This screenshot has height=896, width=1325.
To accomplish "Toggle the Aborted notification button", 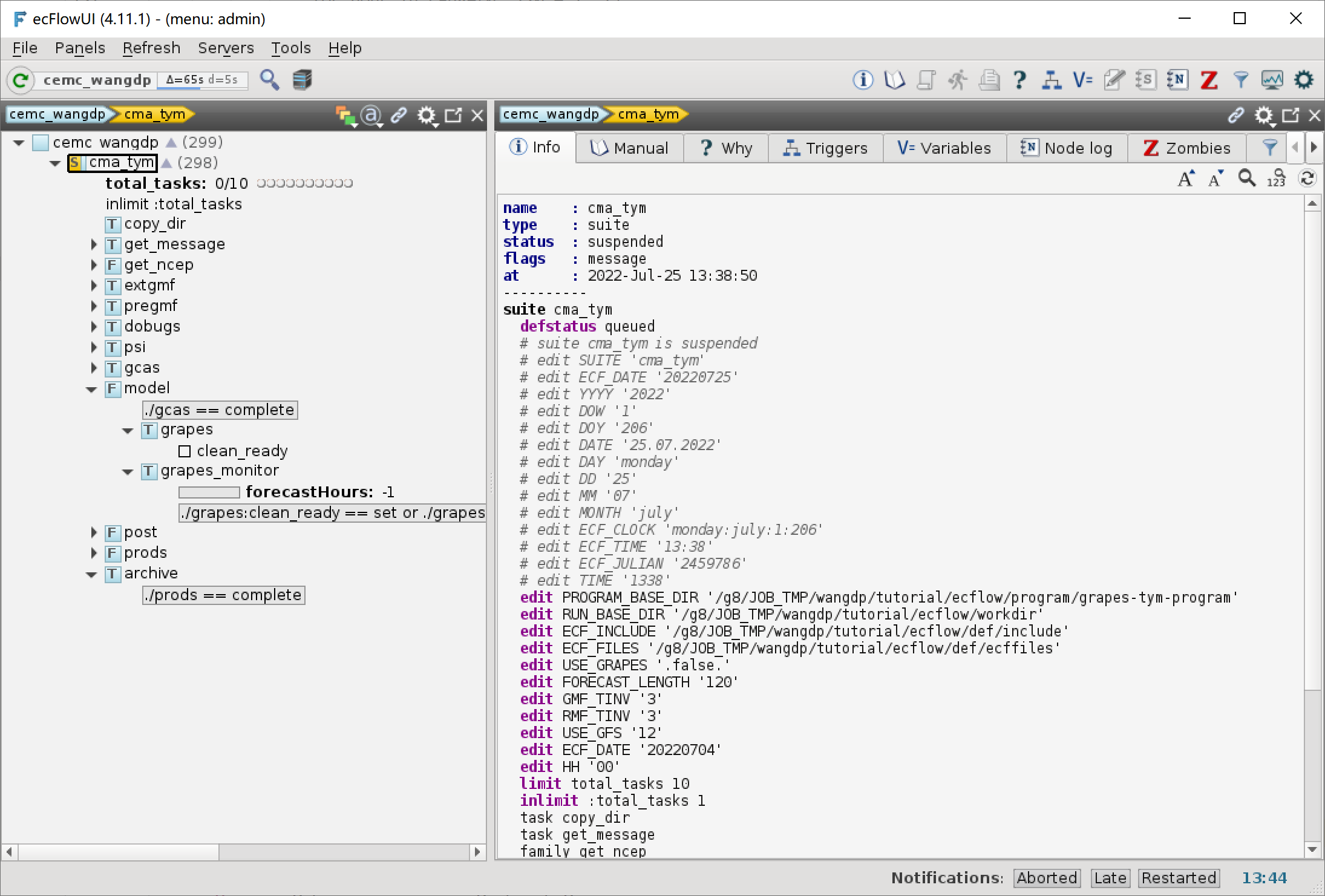I will click(x=1047, y=878).
